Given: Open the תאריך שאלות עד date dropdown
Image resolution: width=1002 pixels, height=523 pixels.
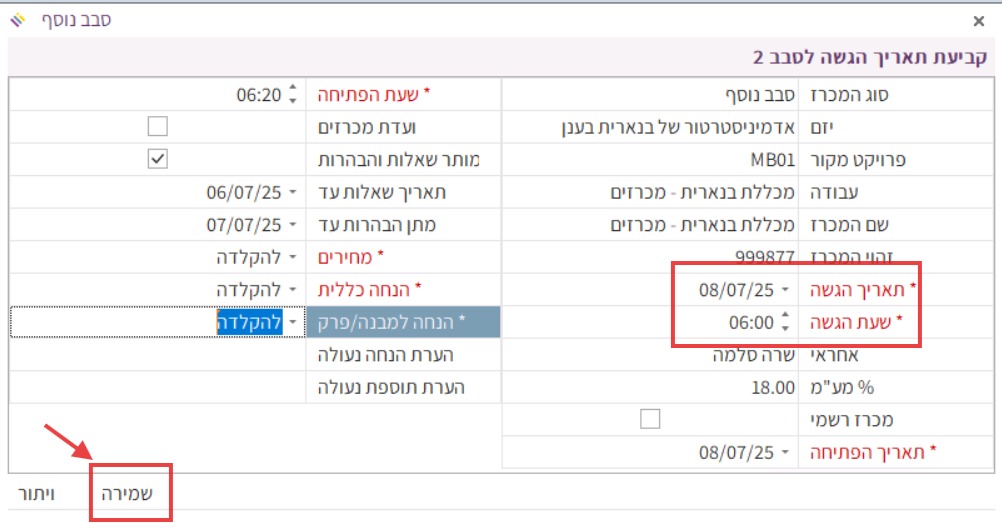Looking at the screenshot, I should click(x=293, y=192).
